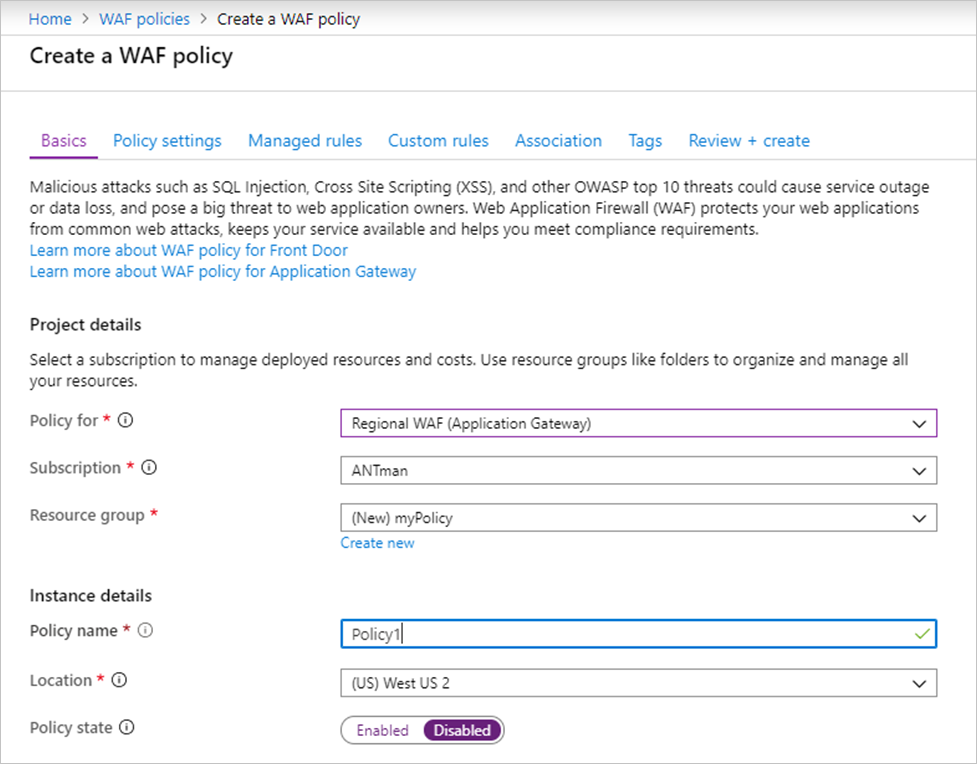977x764 pixels.
Task: Select the Tags tab
Action: coord(644,141)
